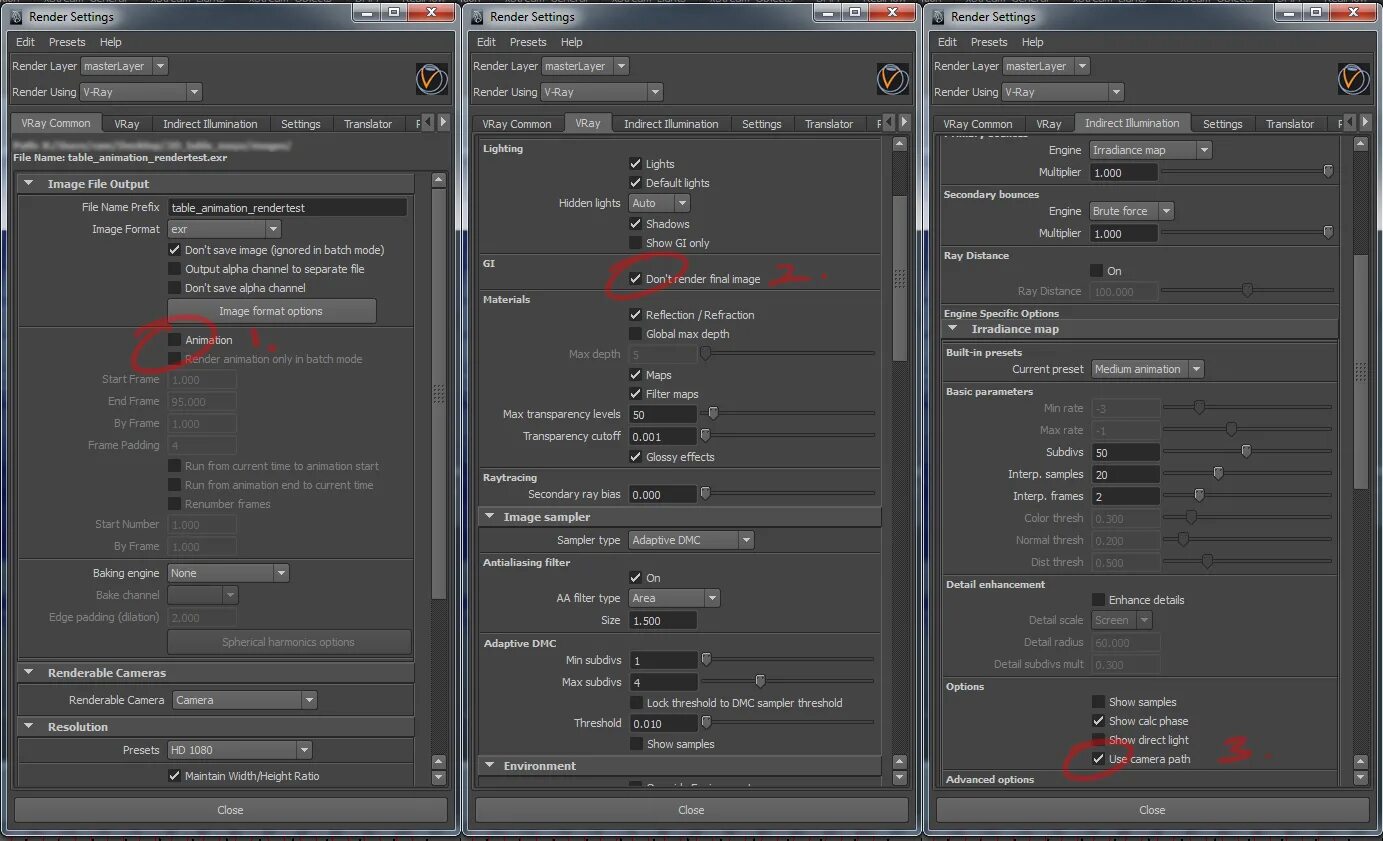This screenshot has width=1383, height=841.
Task: Open Help menu in right window
Action: click(1033, 42)
